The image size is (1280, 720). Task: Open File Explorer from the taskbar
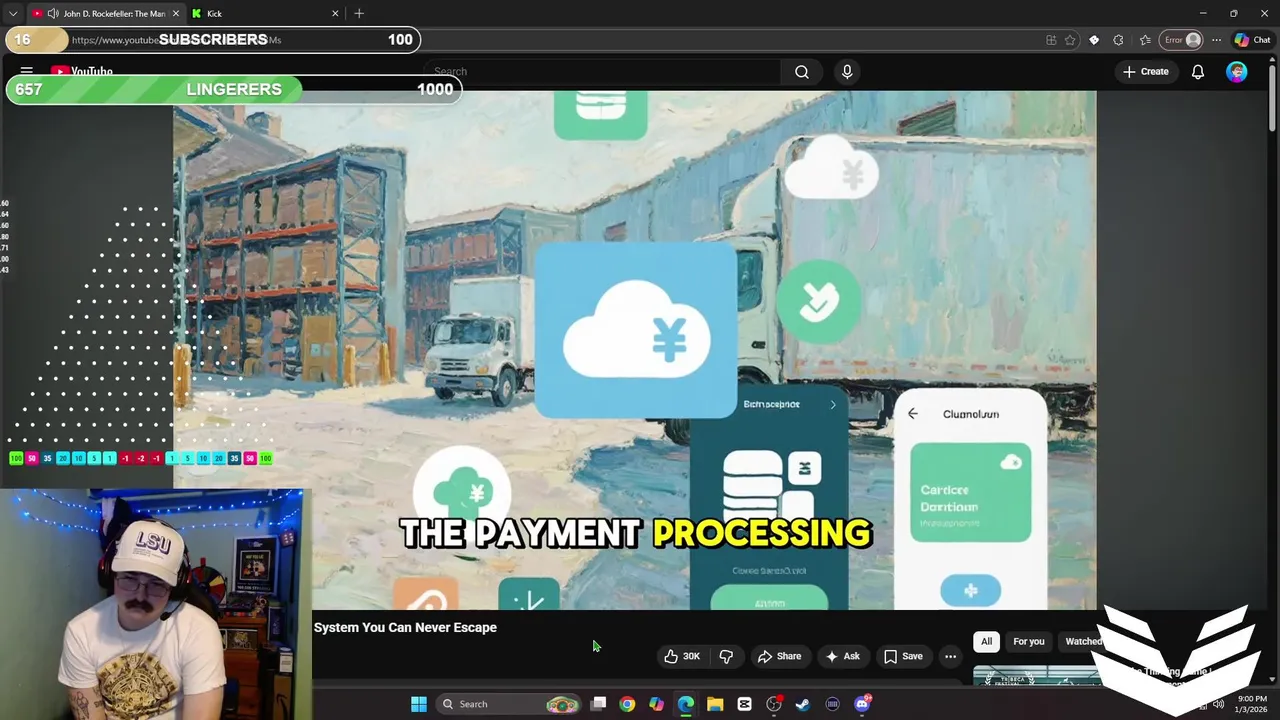[715, 704]
